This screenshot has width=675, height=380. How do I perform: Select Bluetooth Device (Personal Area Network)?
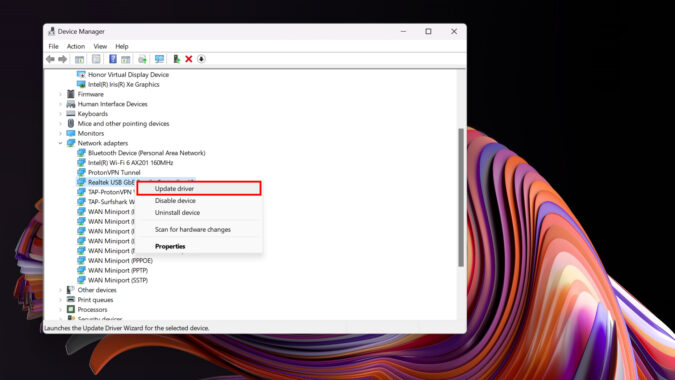pyautogui.click(x=146, y=153)
